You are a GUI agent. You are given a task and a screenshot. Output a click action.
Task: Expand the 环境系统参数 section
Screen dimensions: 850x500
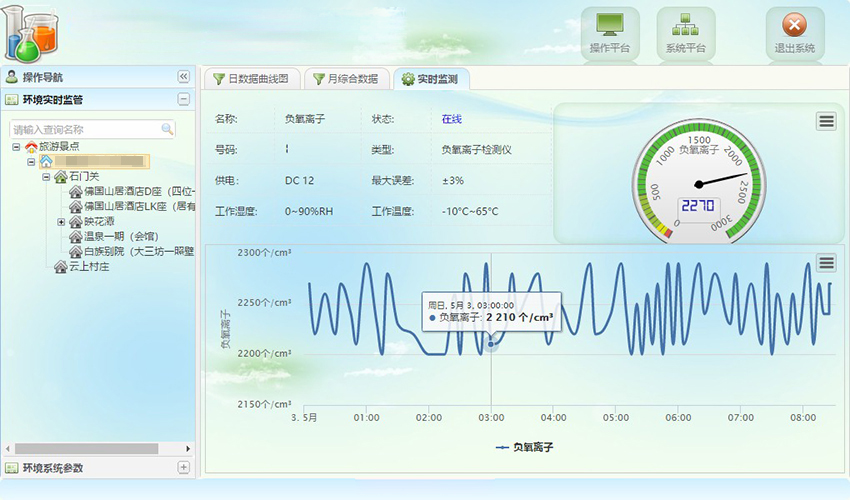pyautogui.click(x=183, y=467)
